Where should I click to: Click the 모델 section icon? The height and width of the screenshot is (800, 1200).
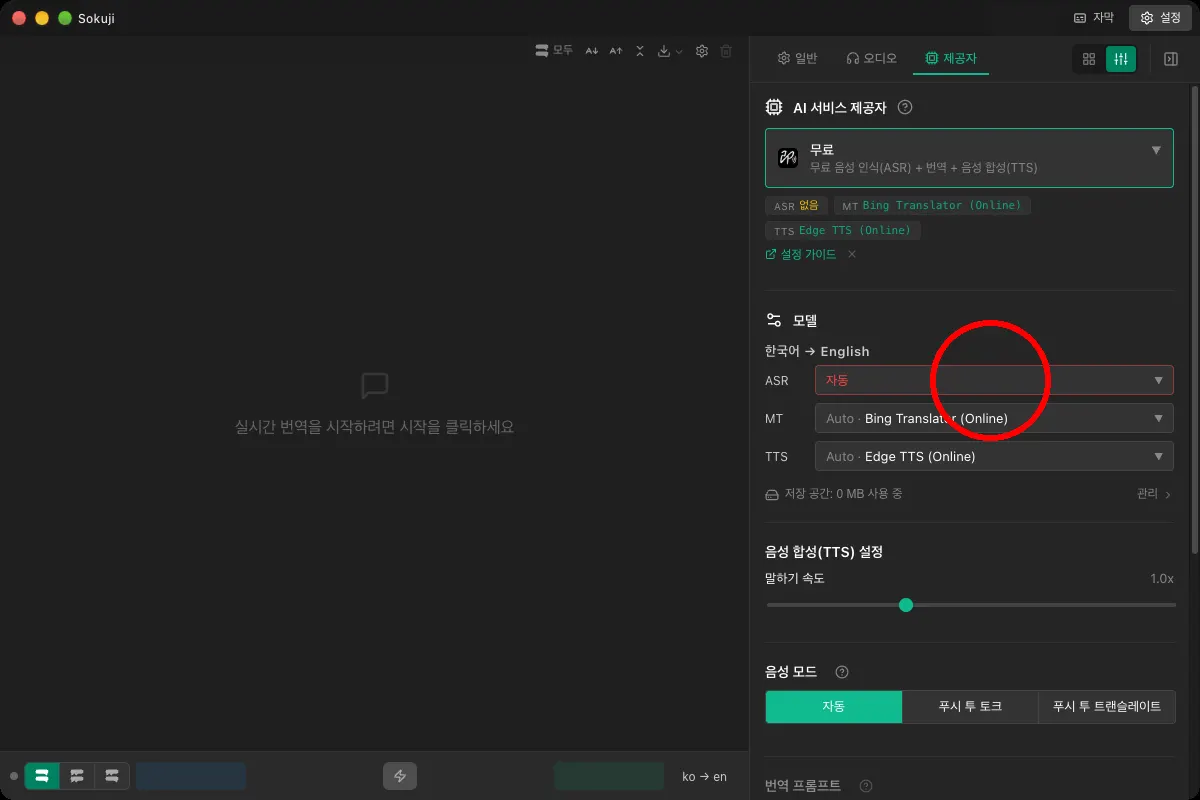(774, 320)
